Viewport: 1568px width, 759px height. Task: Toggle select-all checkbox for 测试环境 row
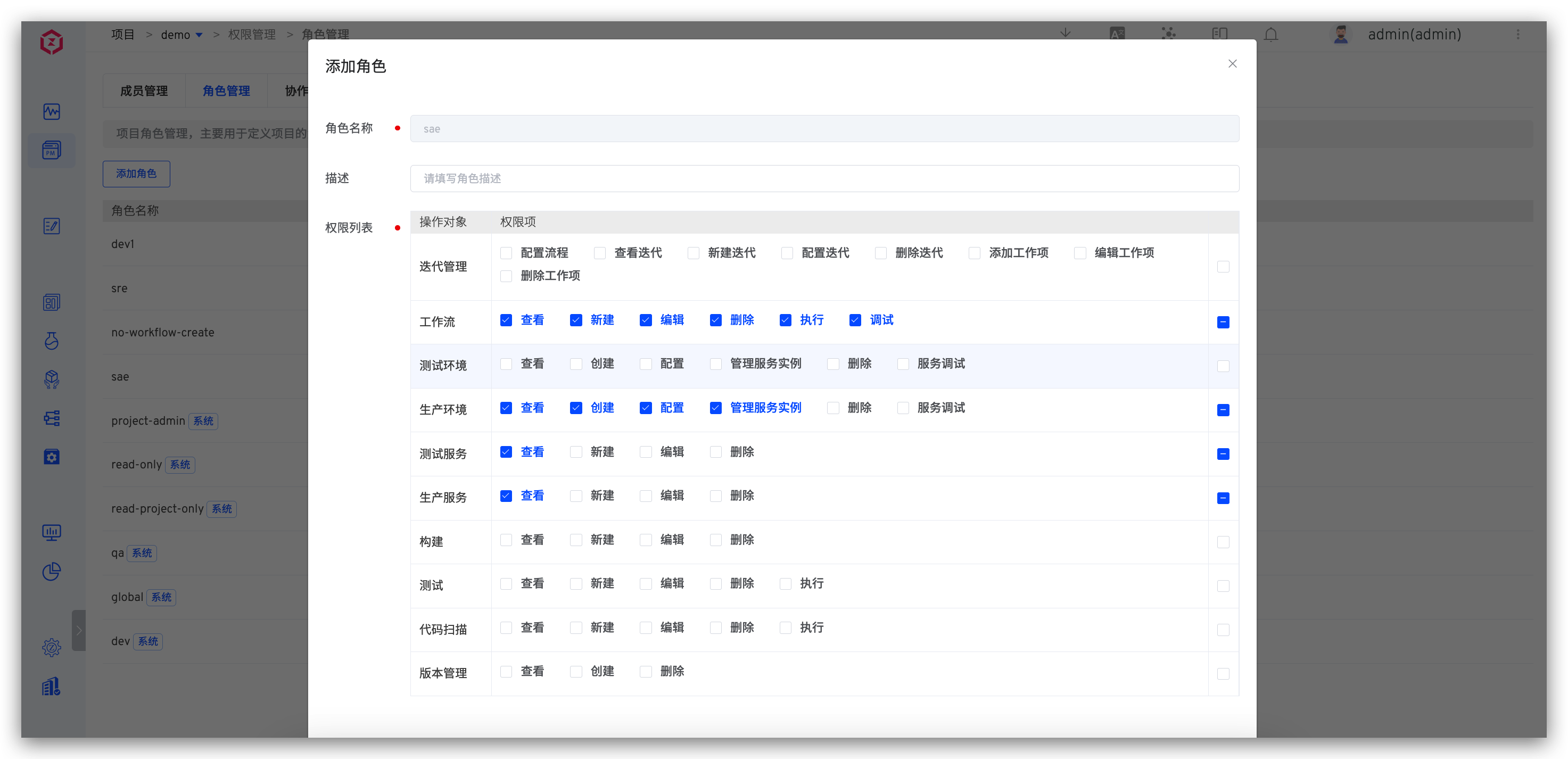tap(1223, 366)
